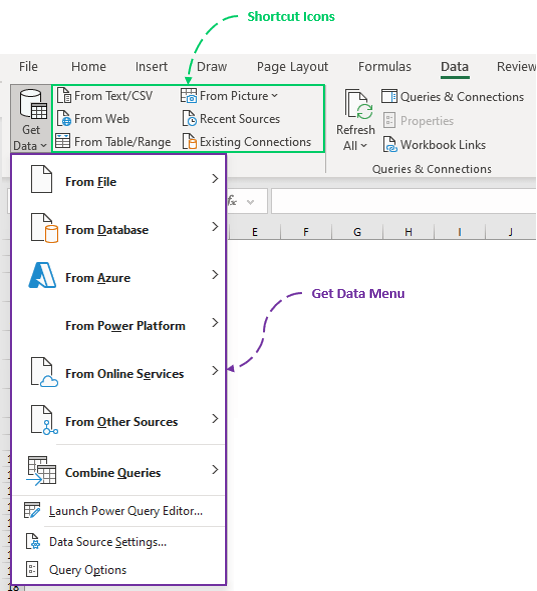Select column G header
Viewport: 537px width, 591px height.
tap(357, 231)
